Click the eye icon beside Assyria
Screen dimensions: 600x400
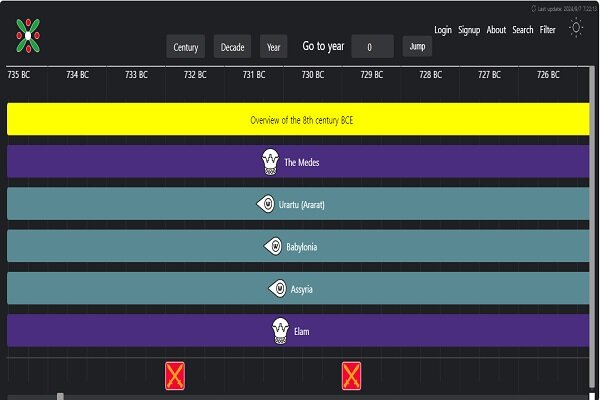point(277,288)
